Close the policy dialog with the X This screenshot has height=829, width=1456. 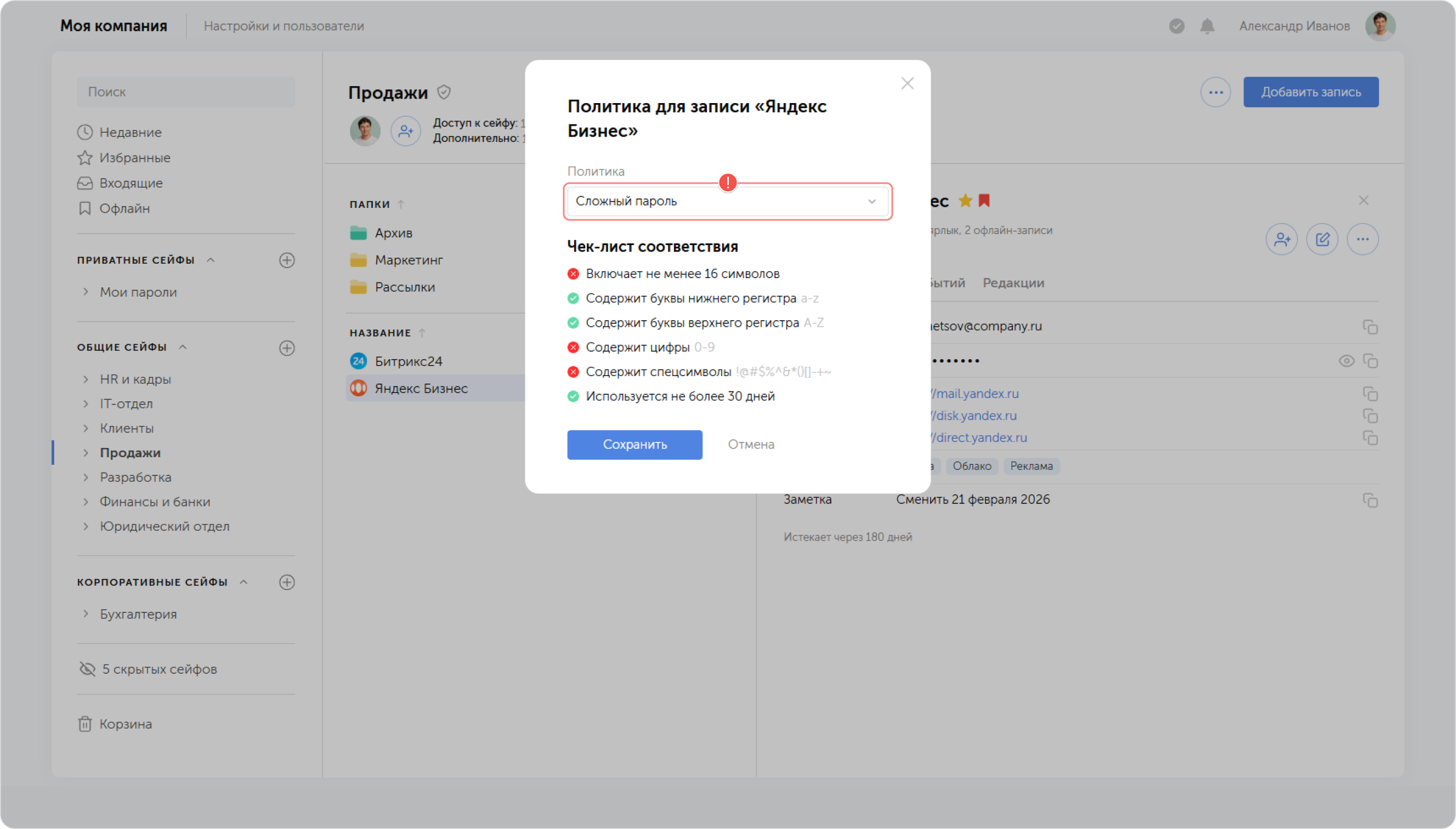[x=907, y=83]
